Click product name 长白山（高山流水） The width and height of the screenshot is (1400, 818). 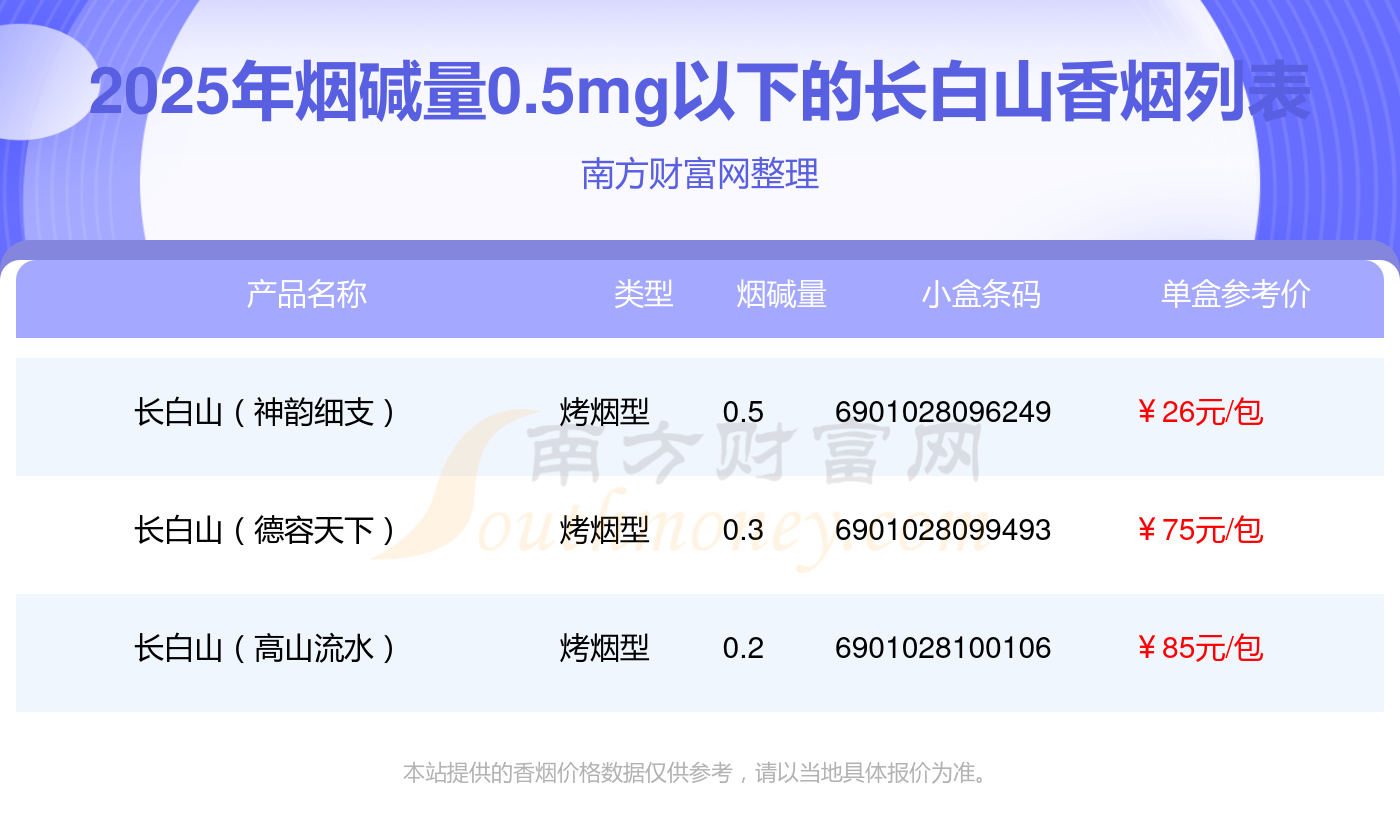(266, 648)
